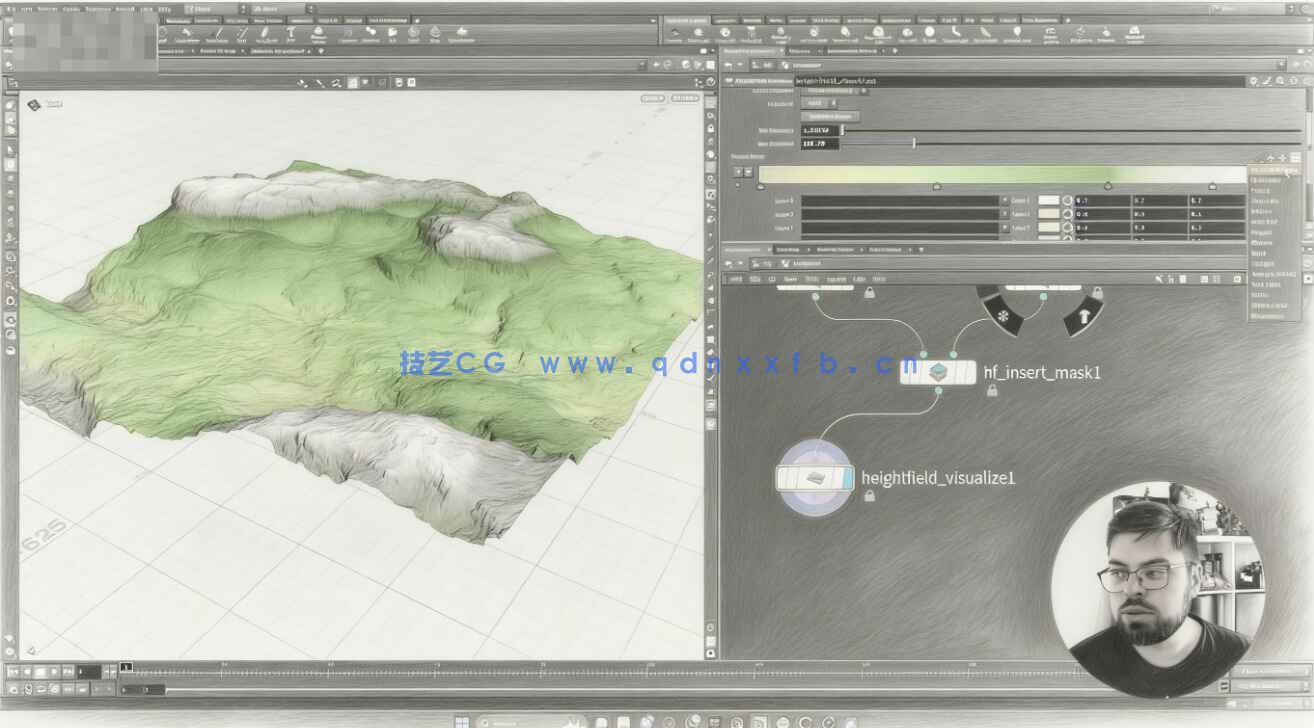Toggle lock flag under heightfield_visualize1 node
The height and width of the screenshot is (728, 1314).
[x=869, y=496]
